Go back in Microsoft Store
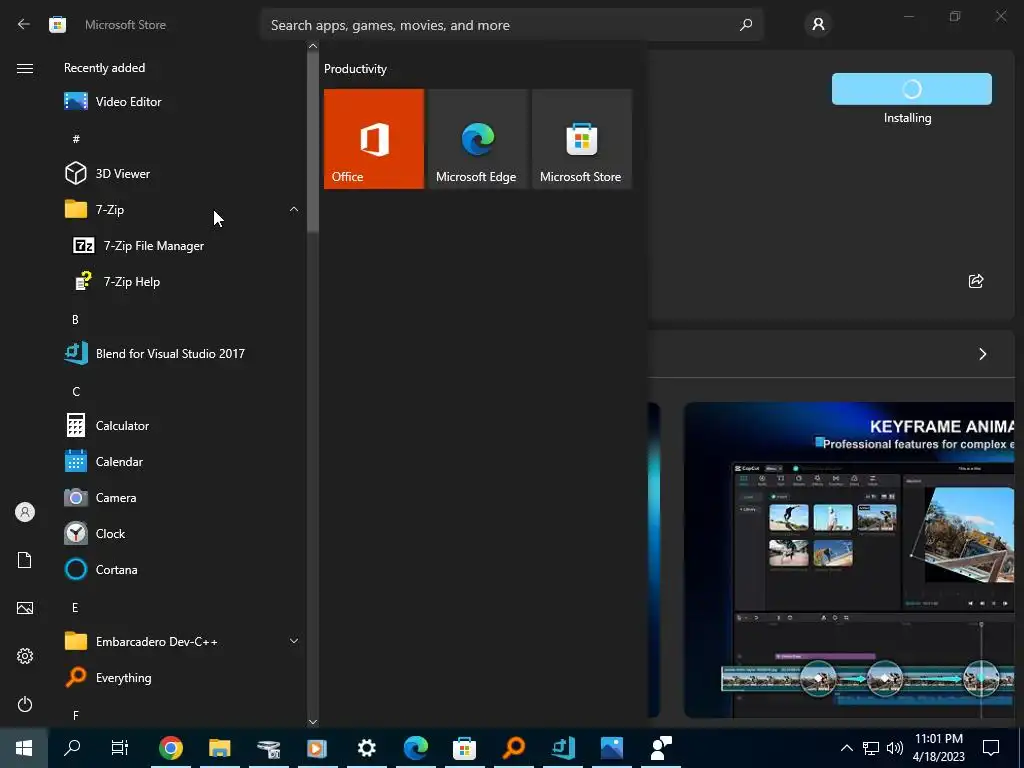 [x=24, y=25]
